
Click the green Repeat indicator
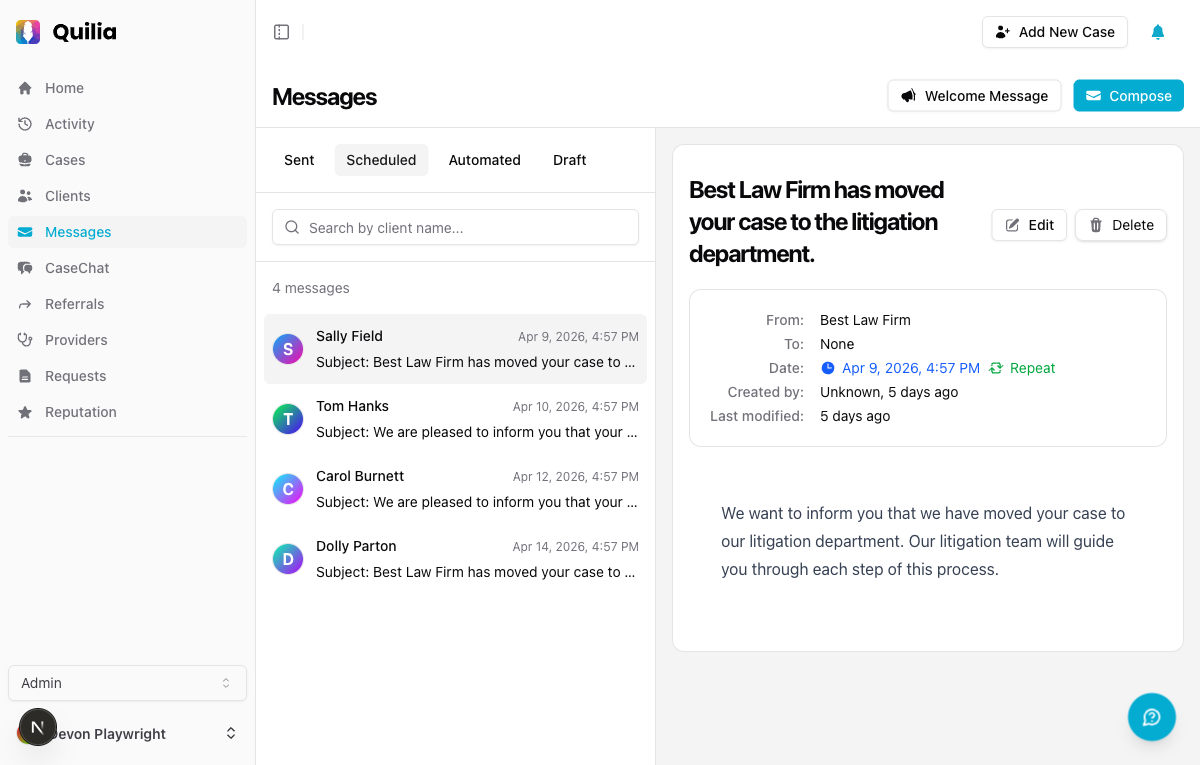coord(1023,368)
